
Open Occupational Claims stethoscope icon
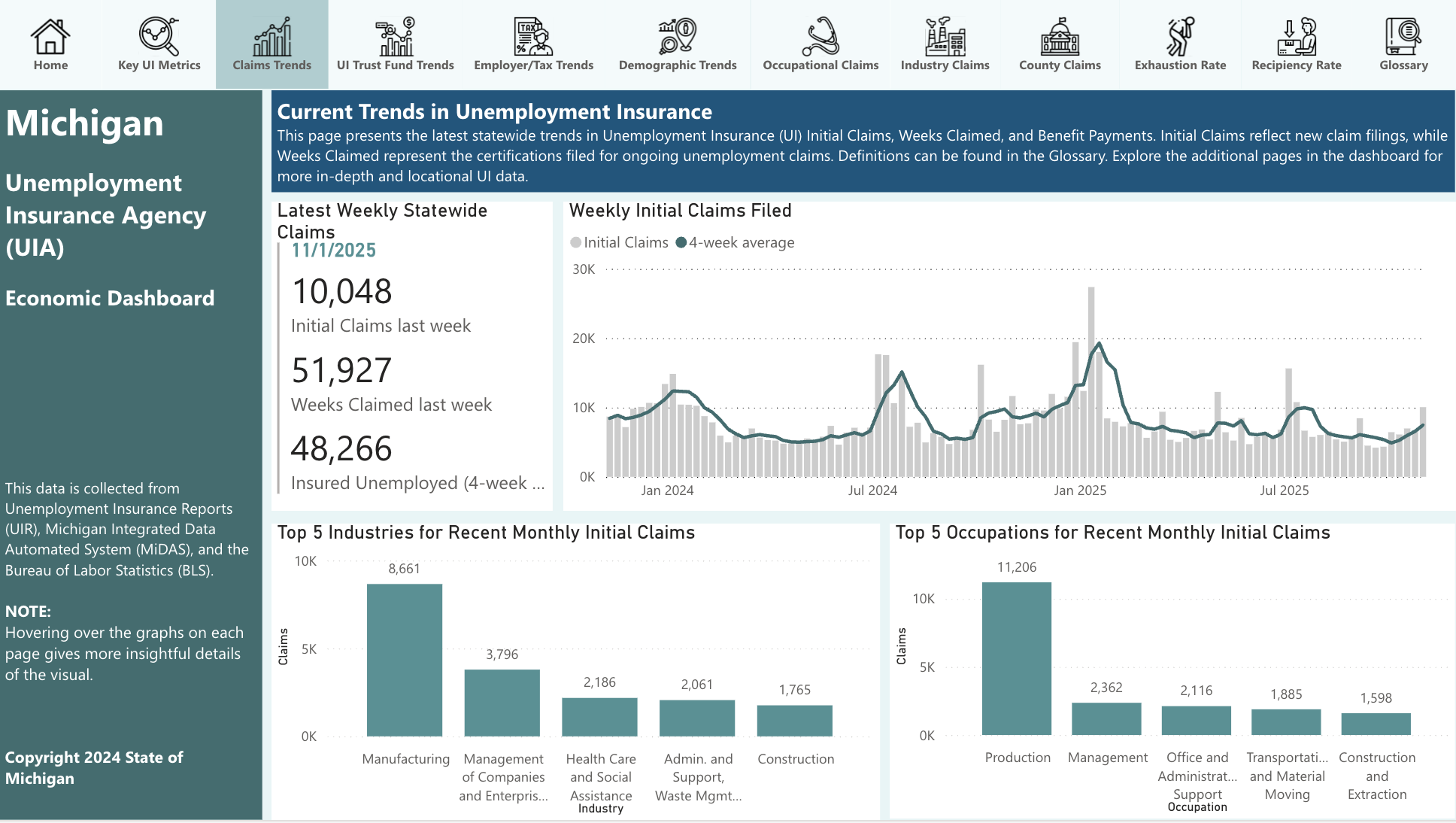point(821,36)
